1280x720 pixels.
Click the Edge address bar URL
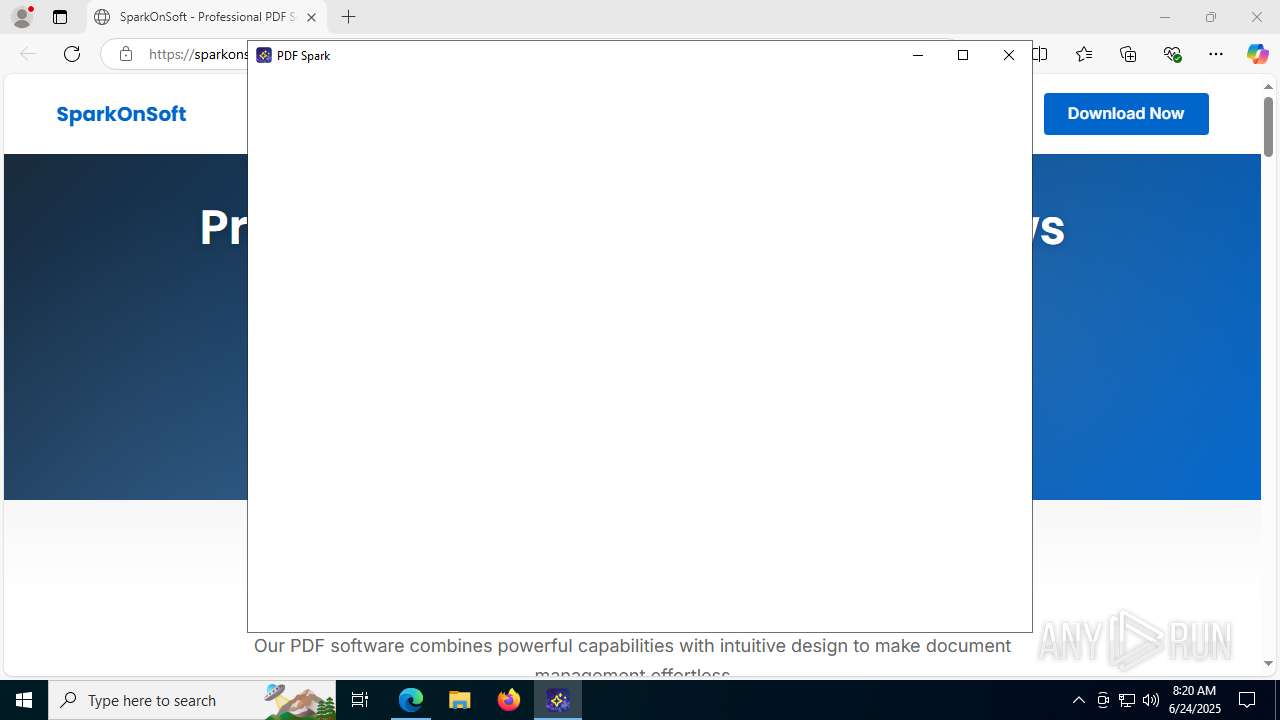click(x=198, y=54)
